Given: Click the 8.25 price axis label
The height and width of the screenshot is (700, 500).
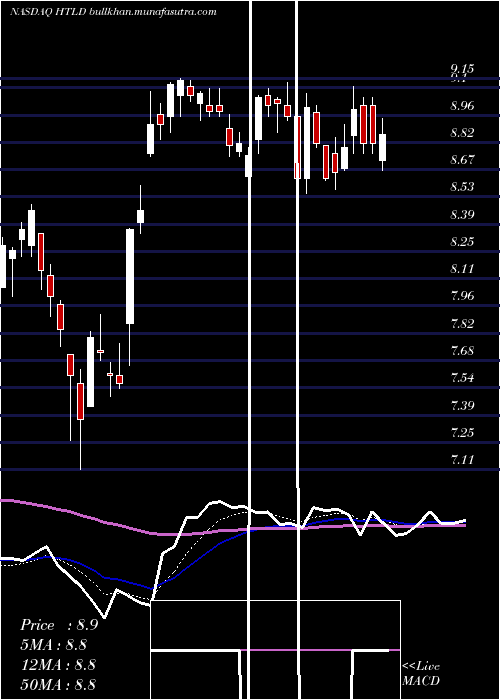Looking at the screenshot, I should pos(462,242).
